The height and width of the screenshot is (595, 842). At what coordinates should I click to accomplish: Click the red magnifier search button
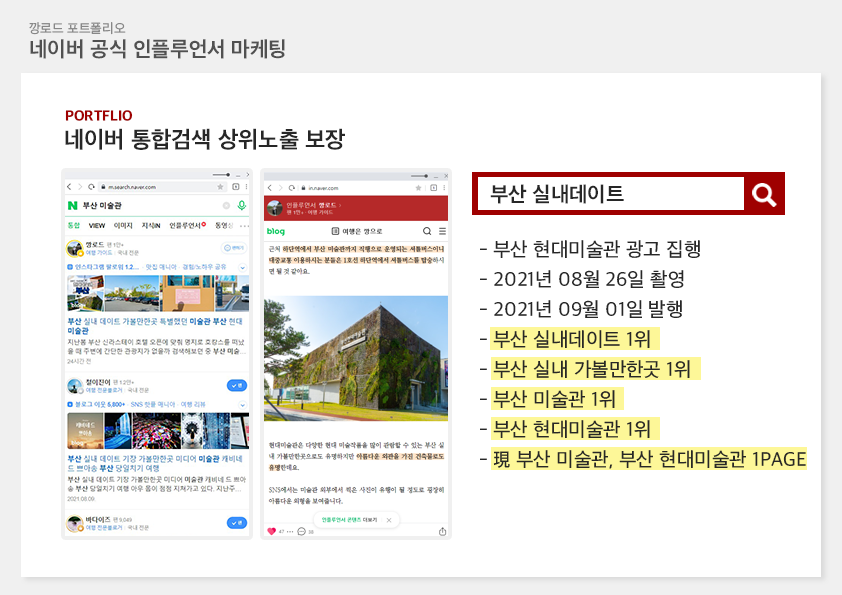click(x=764, y=194)
